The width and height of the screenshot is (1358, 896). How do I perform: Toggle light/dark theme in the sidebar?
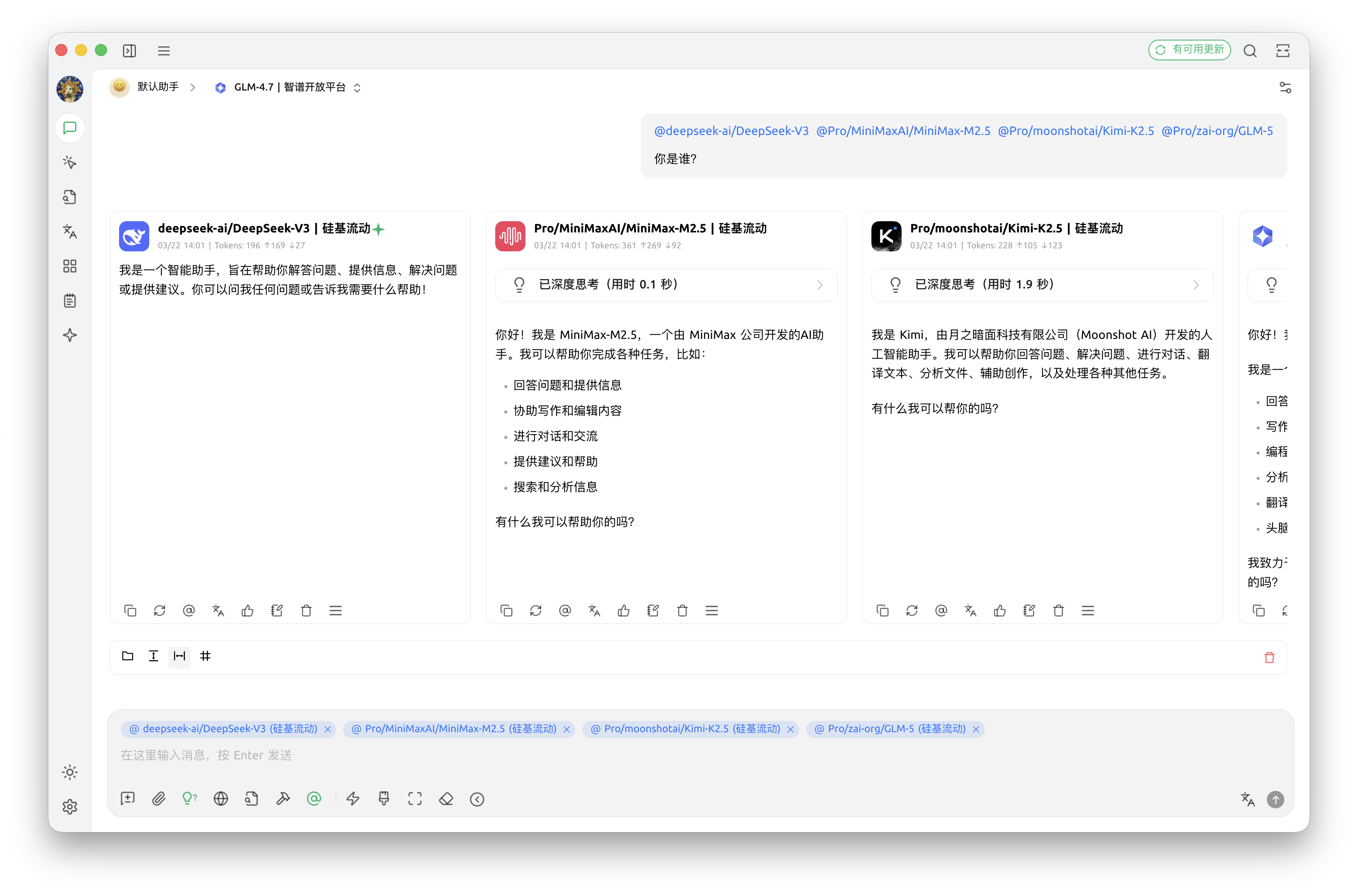tap(70, 772)
